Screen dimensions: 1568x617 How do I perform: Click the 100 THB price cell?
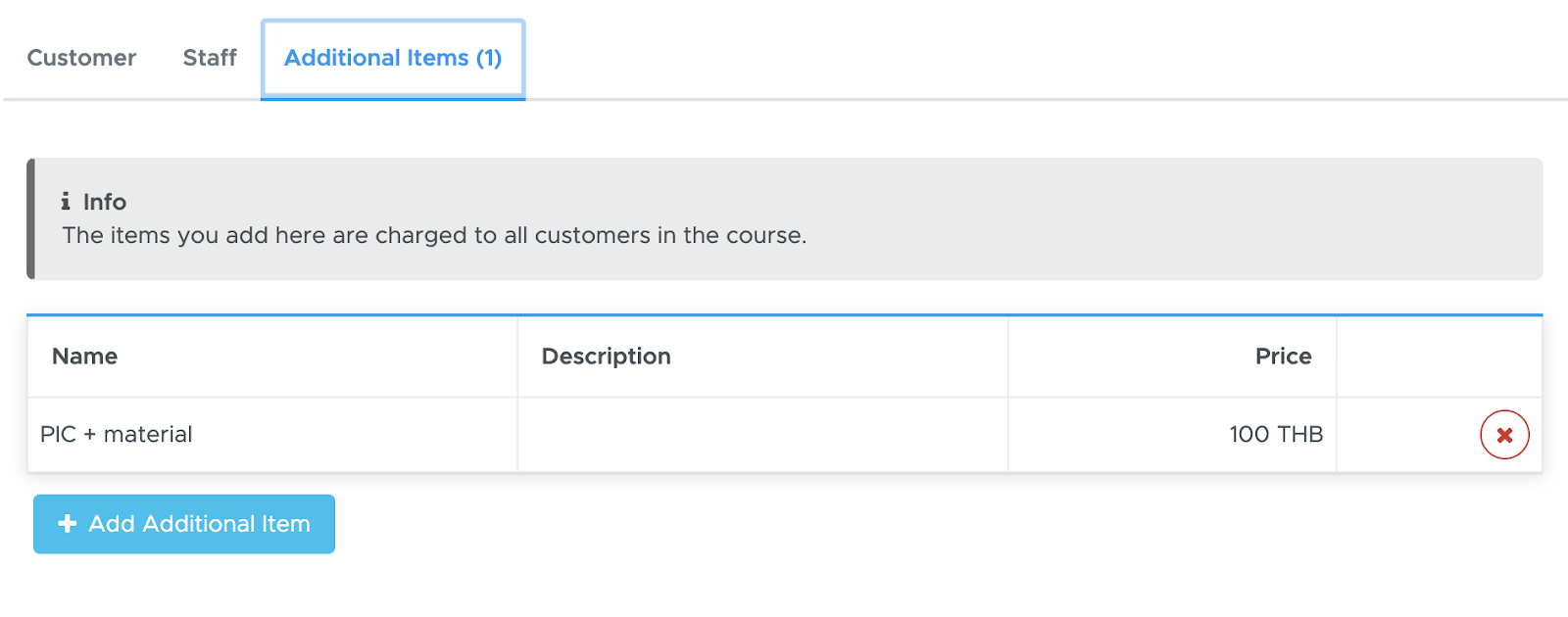1172,435
